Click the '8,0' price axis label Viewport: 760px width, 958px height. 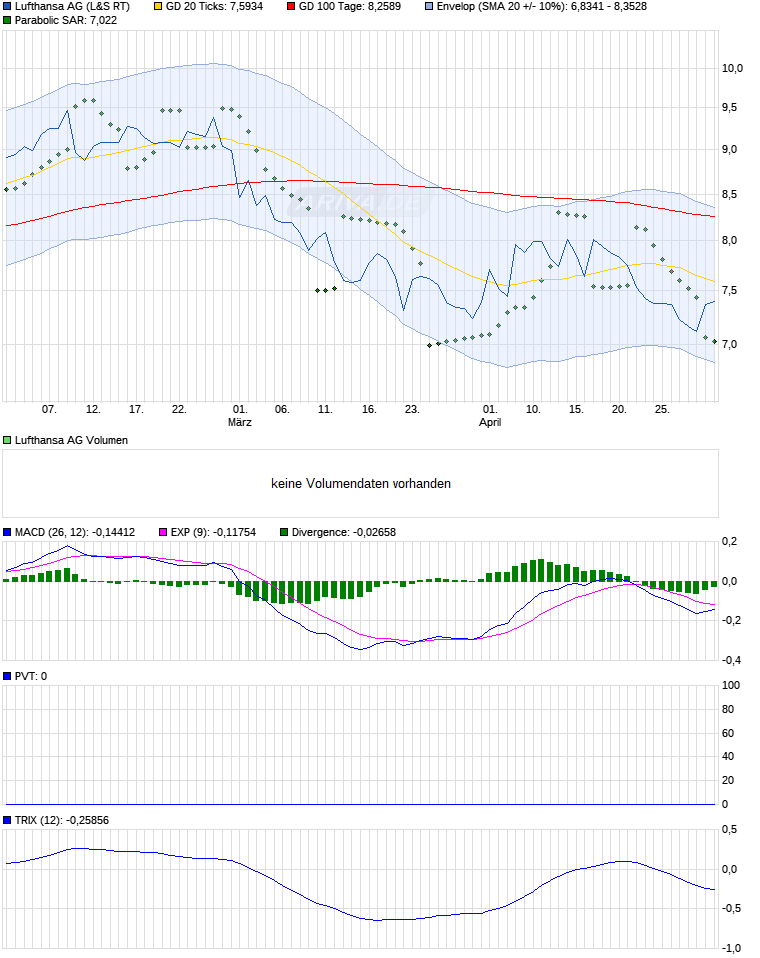729,241
